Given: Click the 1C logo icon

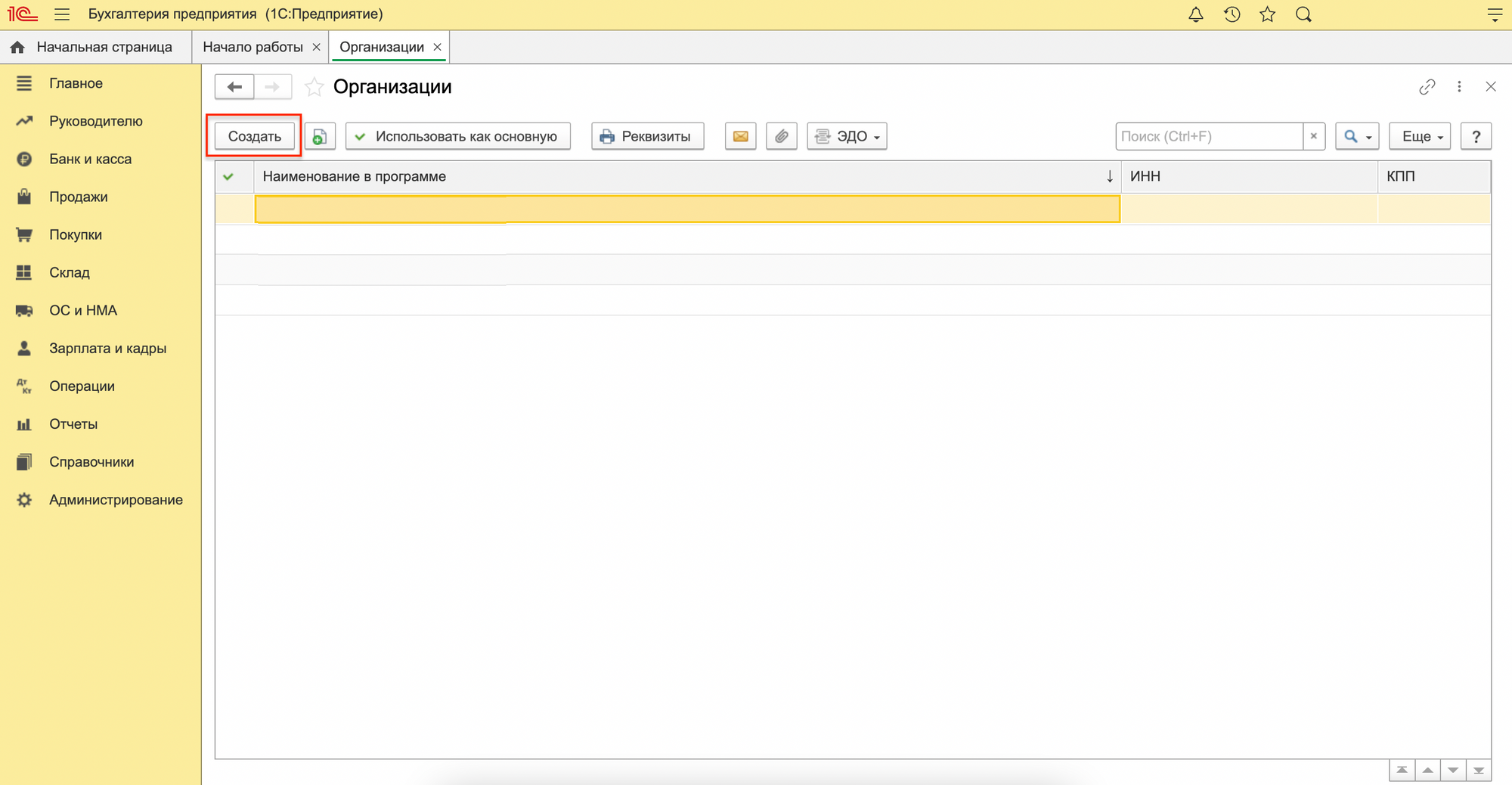Looking at the screenshot, I should (23, 14).
